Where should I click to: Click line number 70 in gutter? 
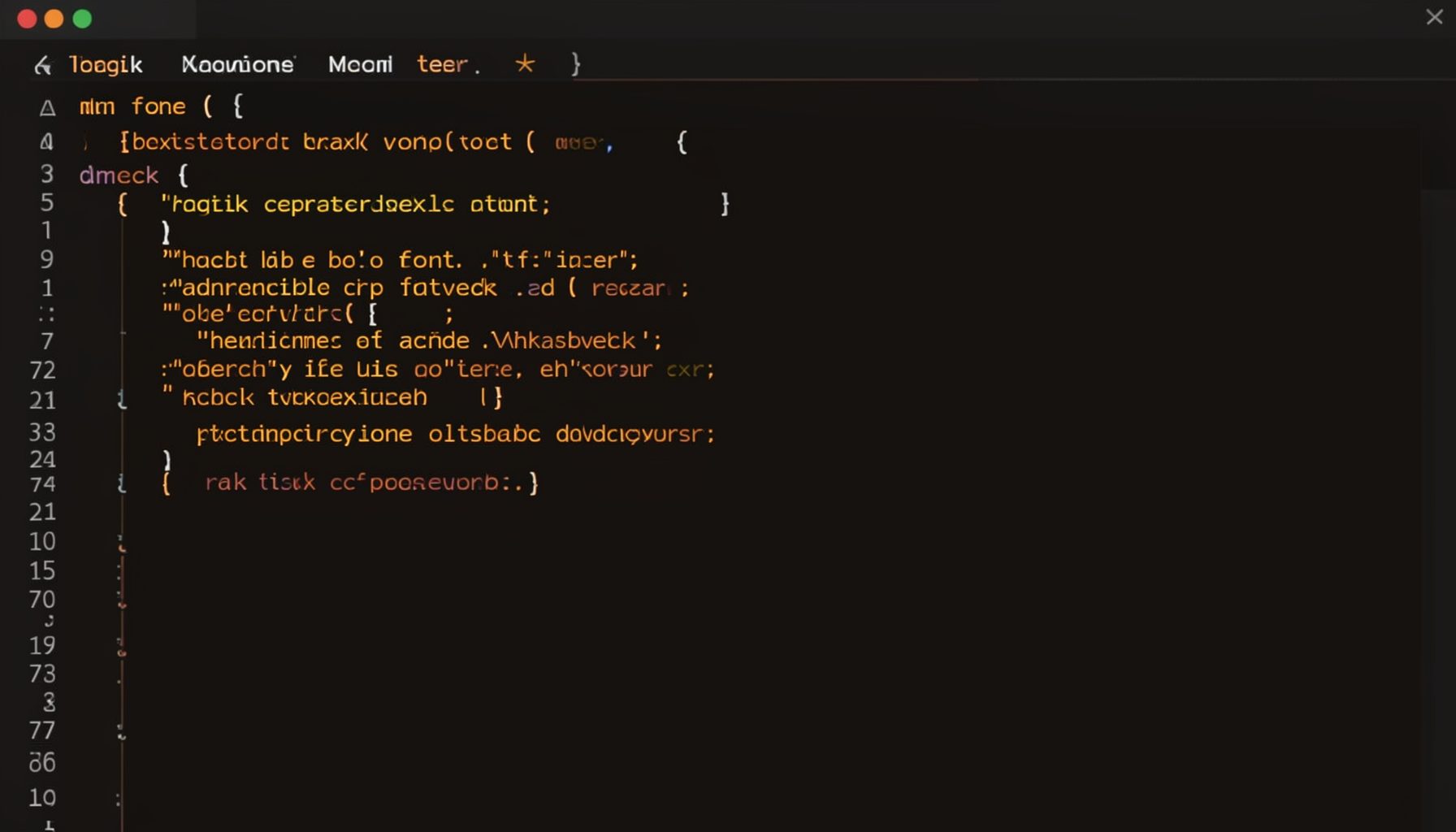[42, 600]
